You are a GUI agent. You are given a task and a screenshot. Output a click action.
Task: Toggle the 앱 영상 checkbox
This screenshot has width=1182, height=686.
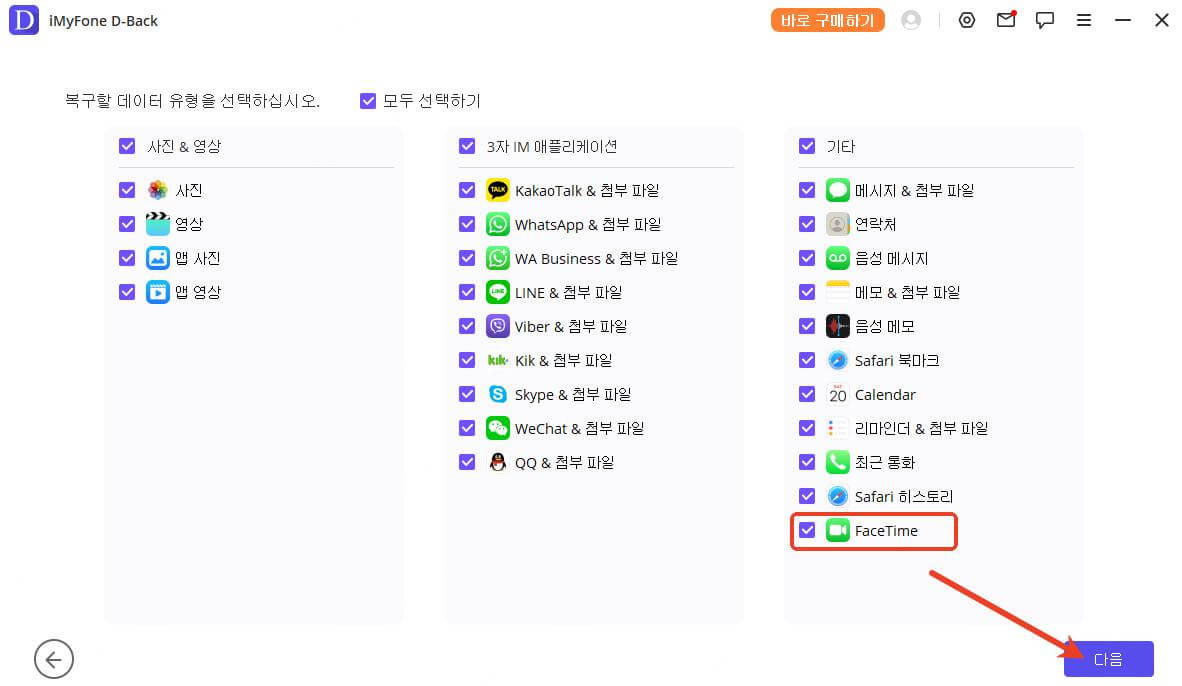pyautogui.click(x=127, y=292)
